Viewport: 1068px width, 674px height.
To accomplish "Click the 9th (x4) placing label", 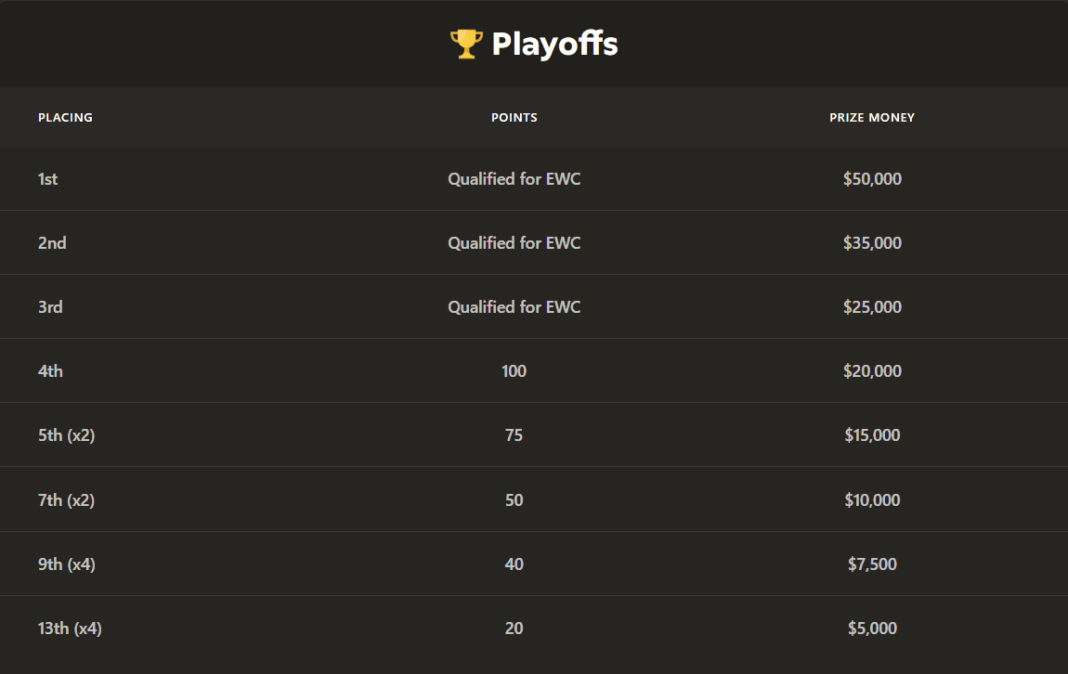I will [x=66, y=564].
